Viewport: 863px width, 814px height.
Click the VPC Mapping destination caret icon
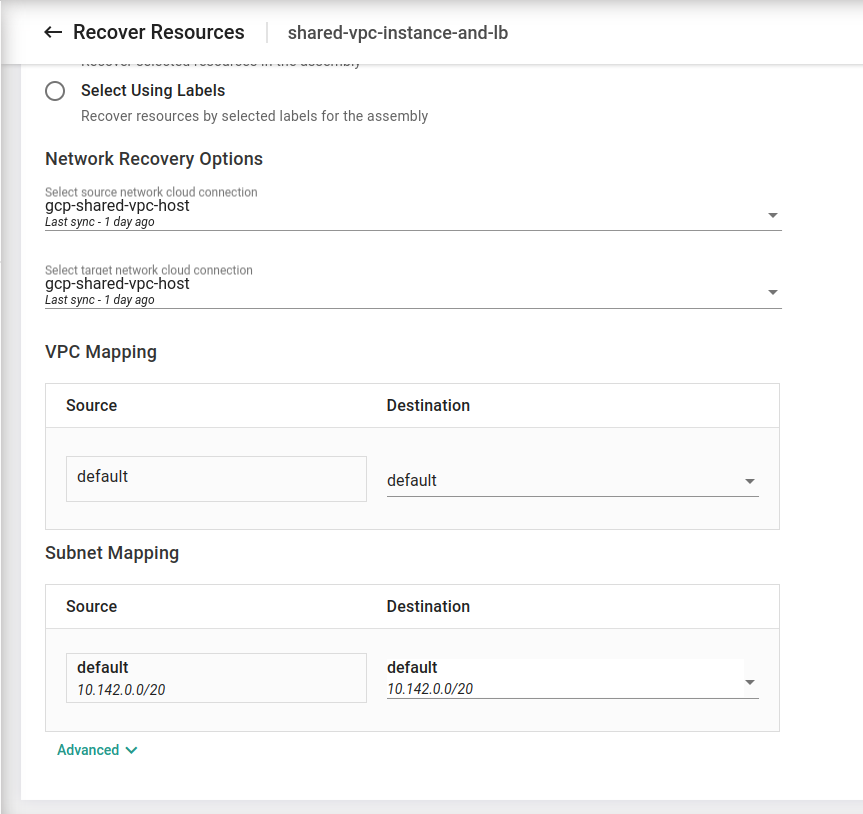(x=750, y=481)
